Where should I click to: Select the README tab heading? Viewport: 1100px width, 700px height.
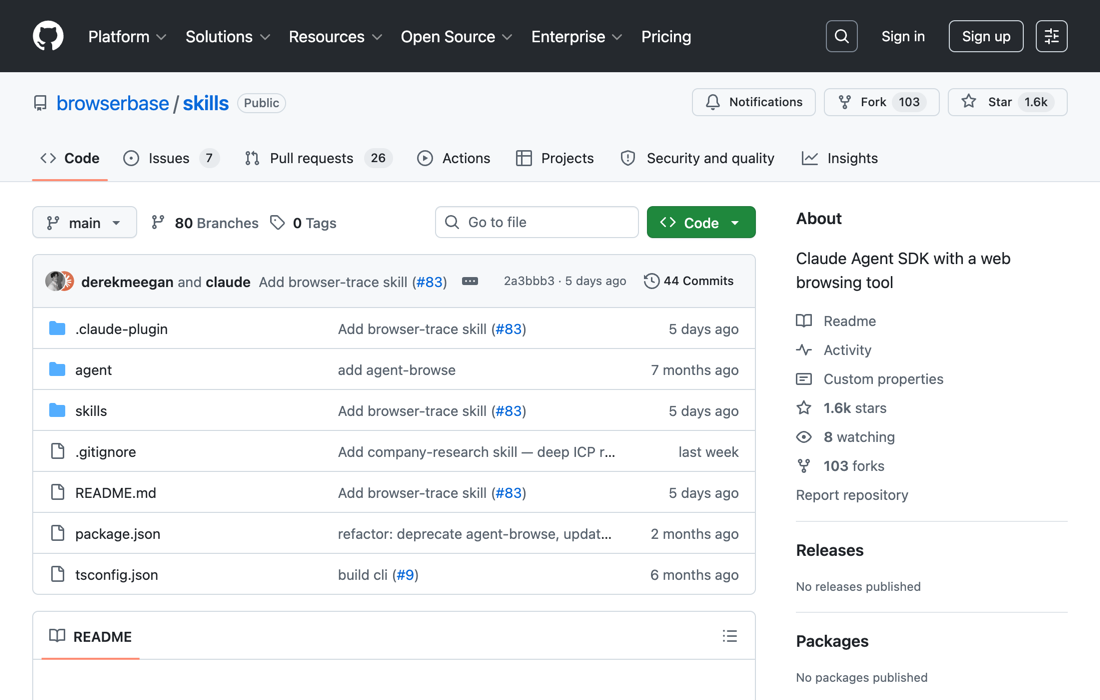(x=90, y=636)
